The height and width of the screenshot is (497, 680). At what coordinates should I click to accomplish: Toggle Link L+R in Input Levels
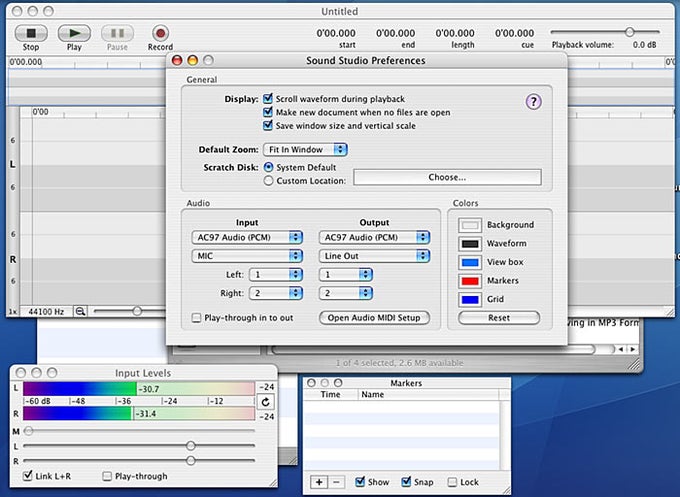click(x=28, y=475)
